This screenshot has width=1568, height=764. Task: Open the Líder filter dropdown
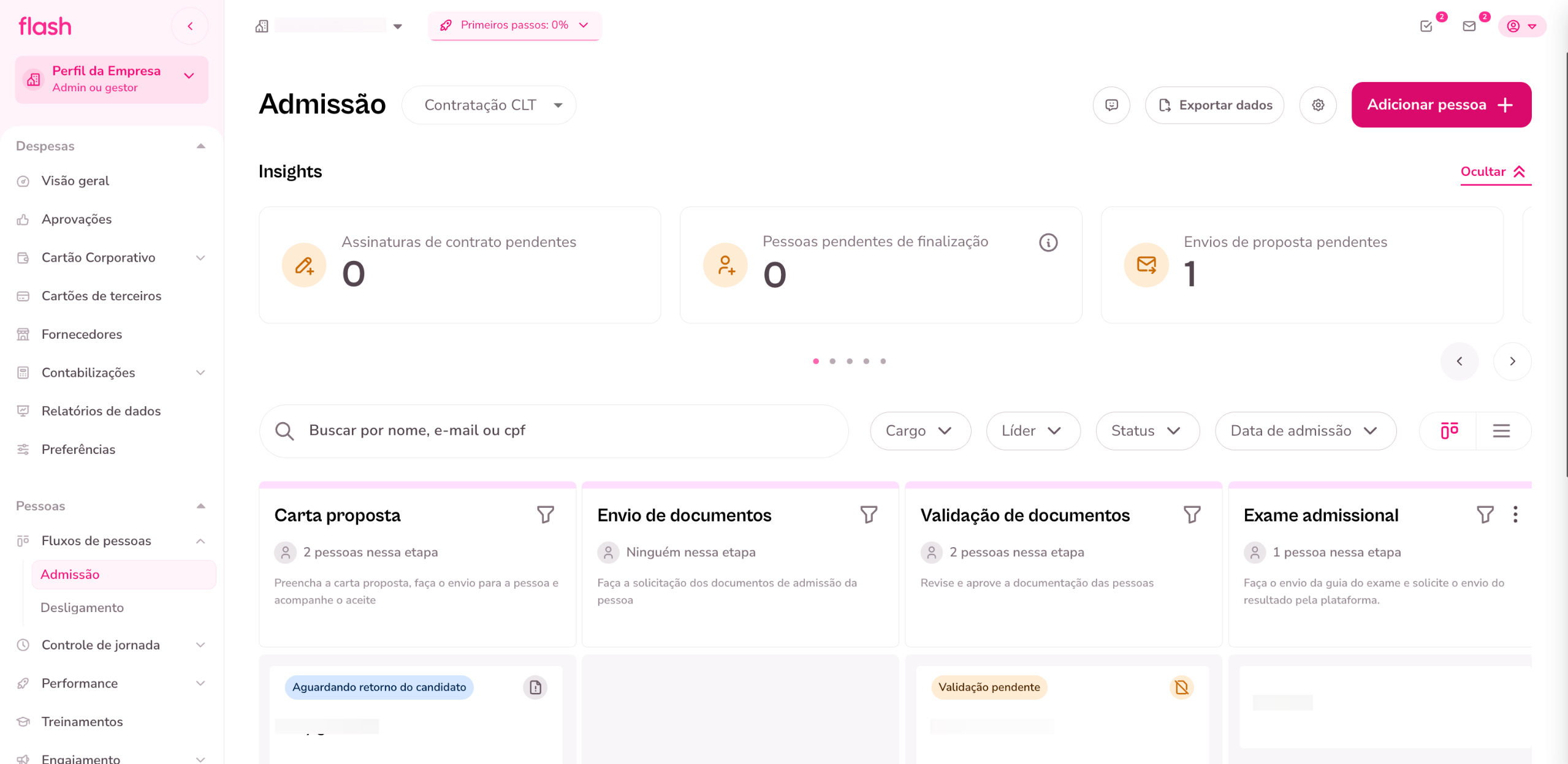(1033, 431)
